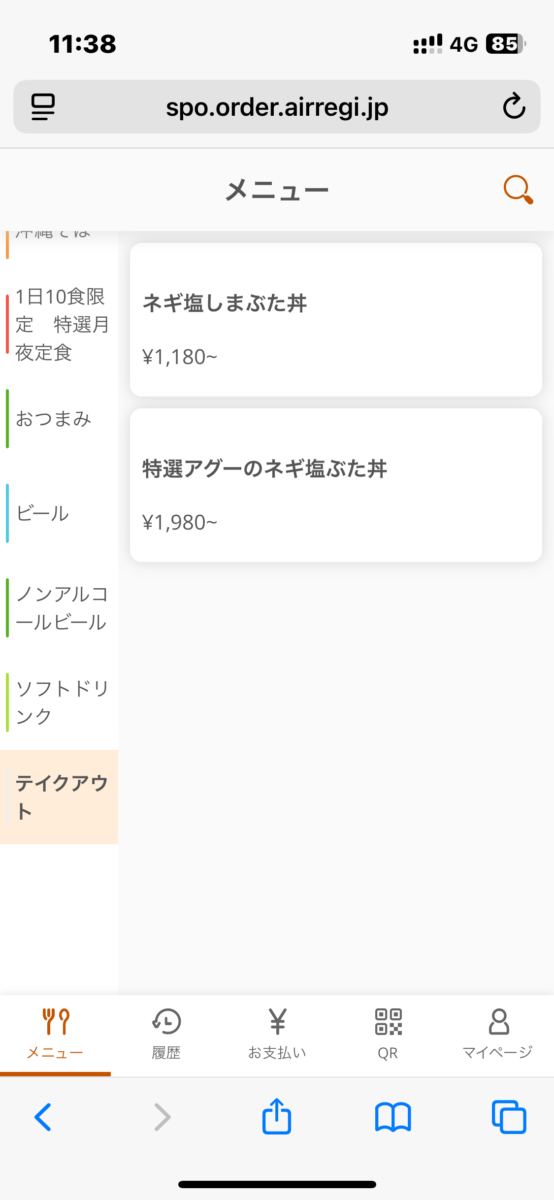
Task: Tap the Safari share icon
Action: coord(277,1116)
